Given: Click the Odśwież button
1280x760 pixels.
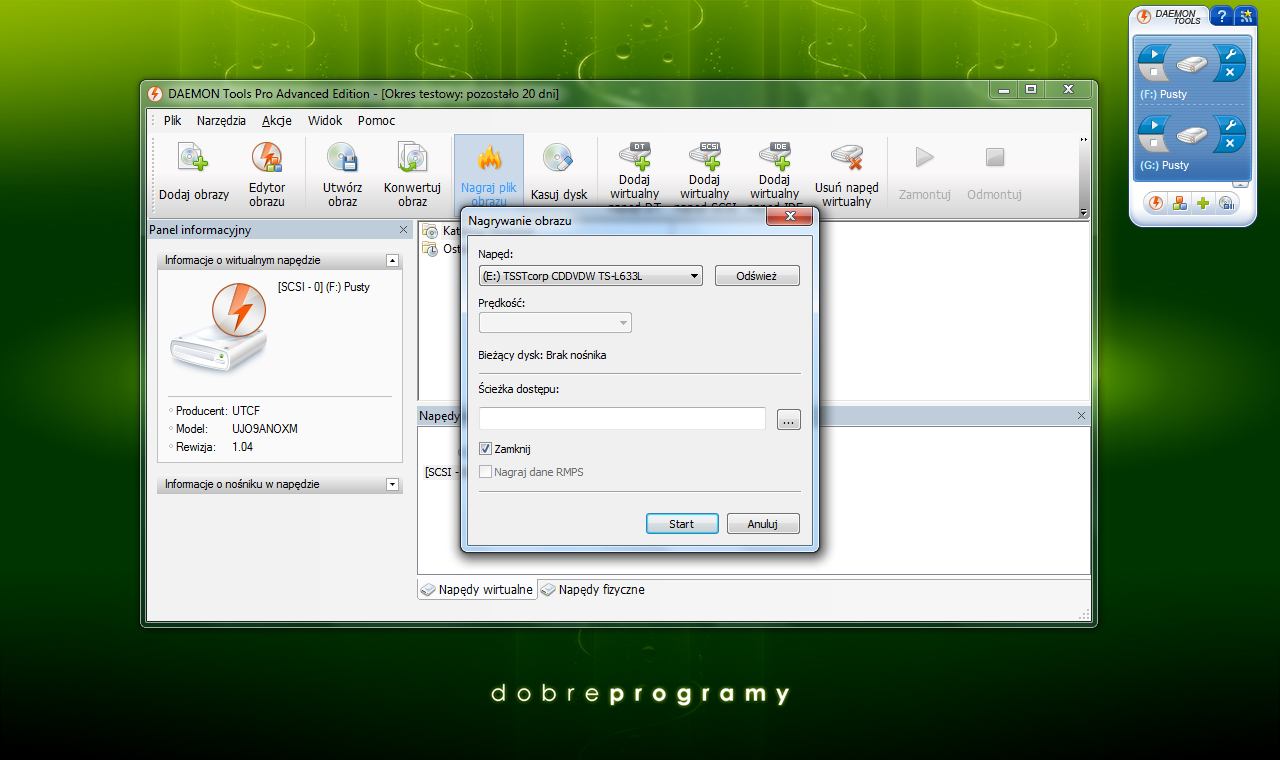Looking at the screenshot, I should 757,276.
